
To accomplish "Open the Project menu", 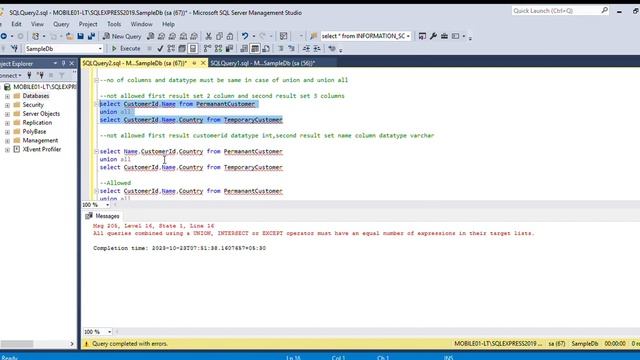I will (x=88, y=24).
